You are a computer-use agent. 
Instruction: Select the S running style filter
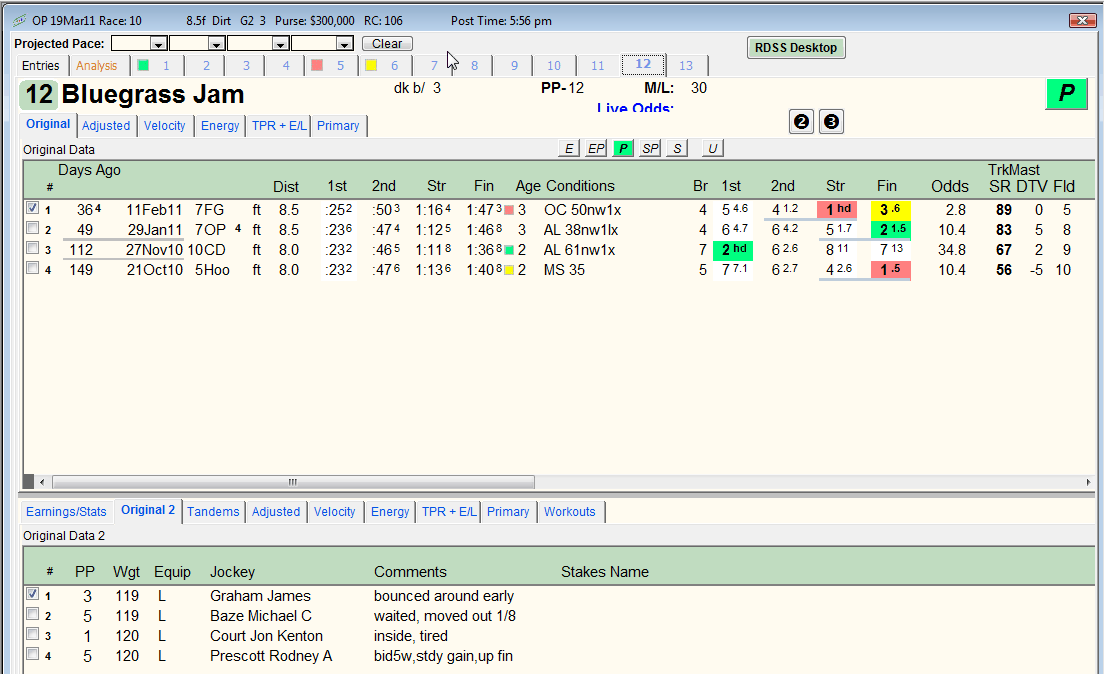pyautogui.click(x=677, y=148)
